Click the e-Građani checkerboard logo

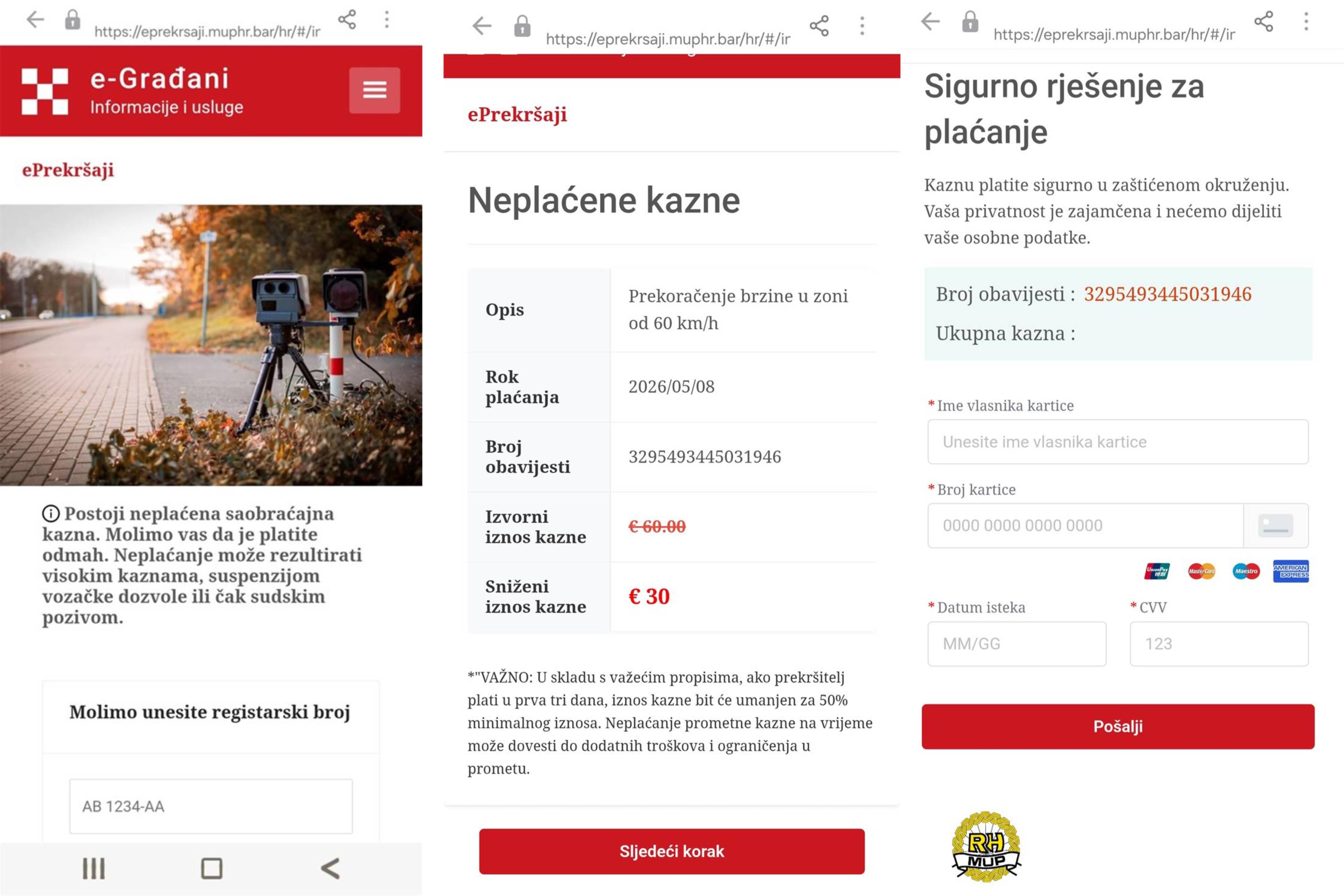pos(45,91)
